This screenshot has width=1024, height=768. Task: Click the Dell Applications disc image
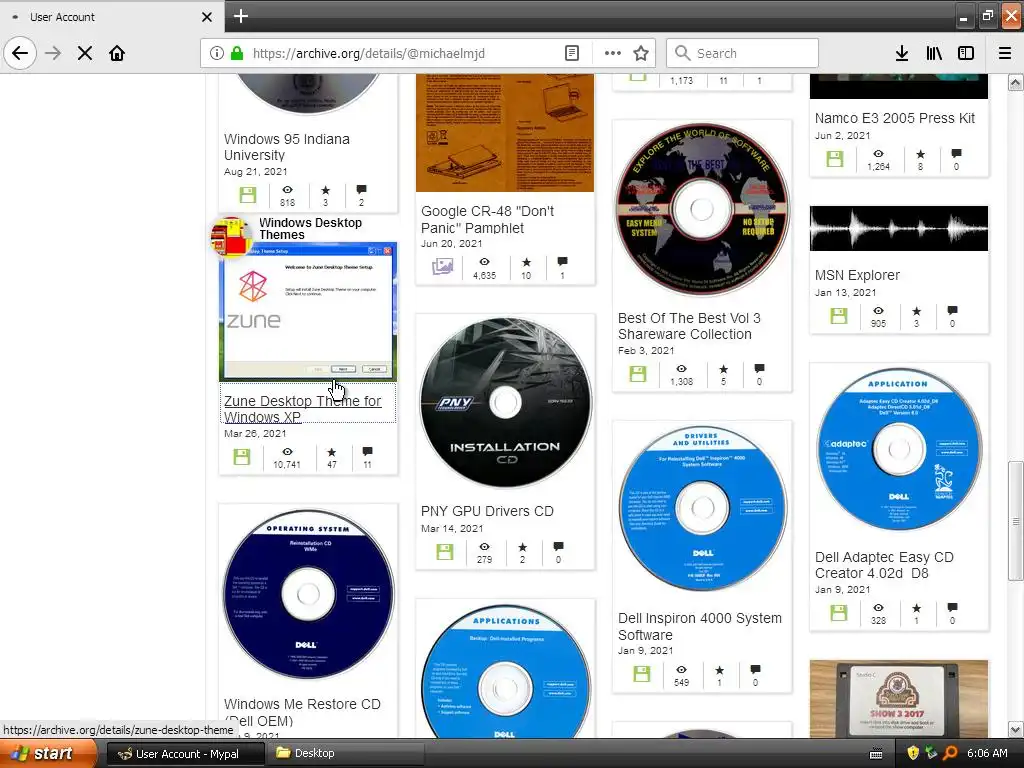tap(505, 673)
